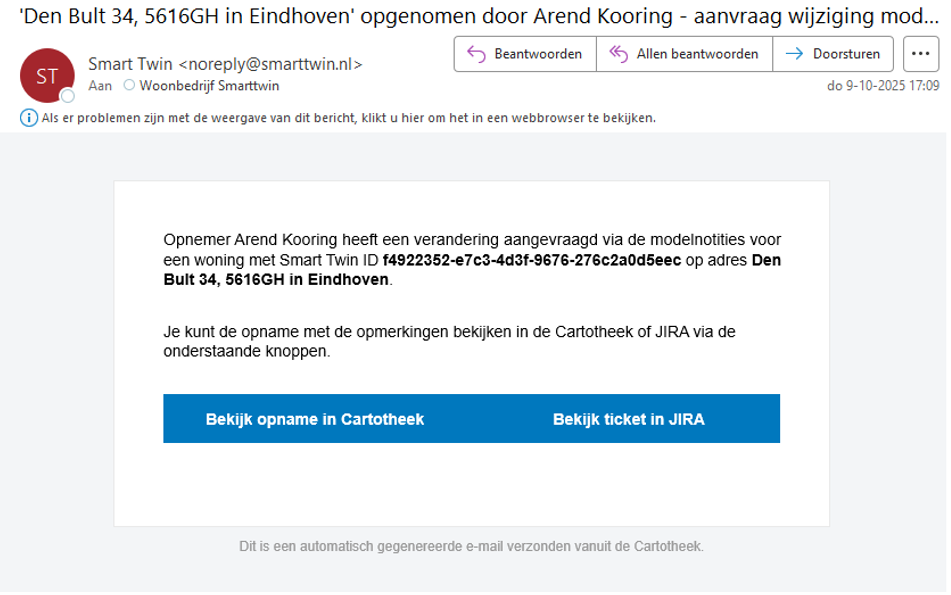Click the blue info icon in message bar
The width and height of the screenshot is (951, 595).
[x=29, y=118]
